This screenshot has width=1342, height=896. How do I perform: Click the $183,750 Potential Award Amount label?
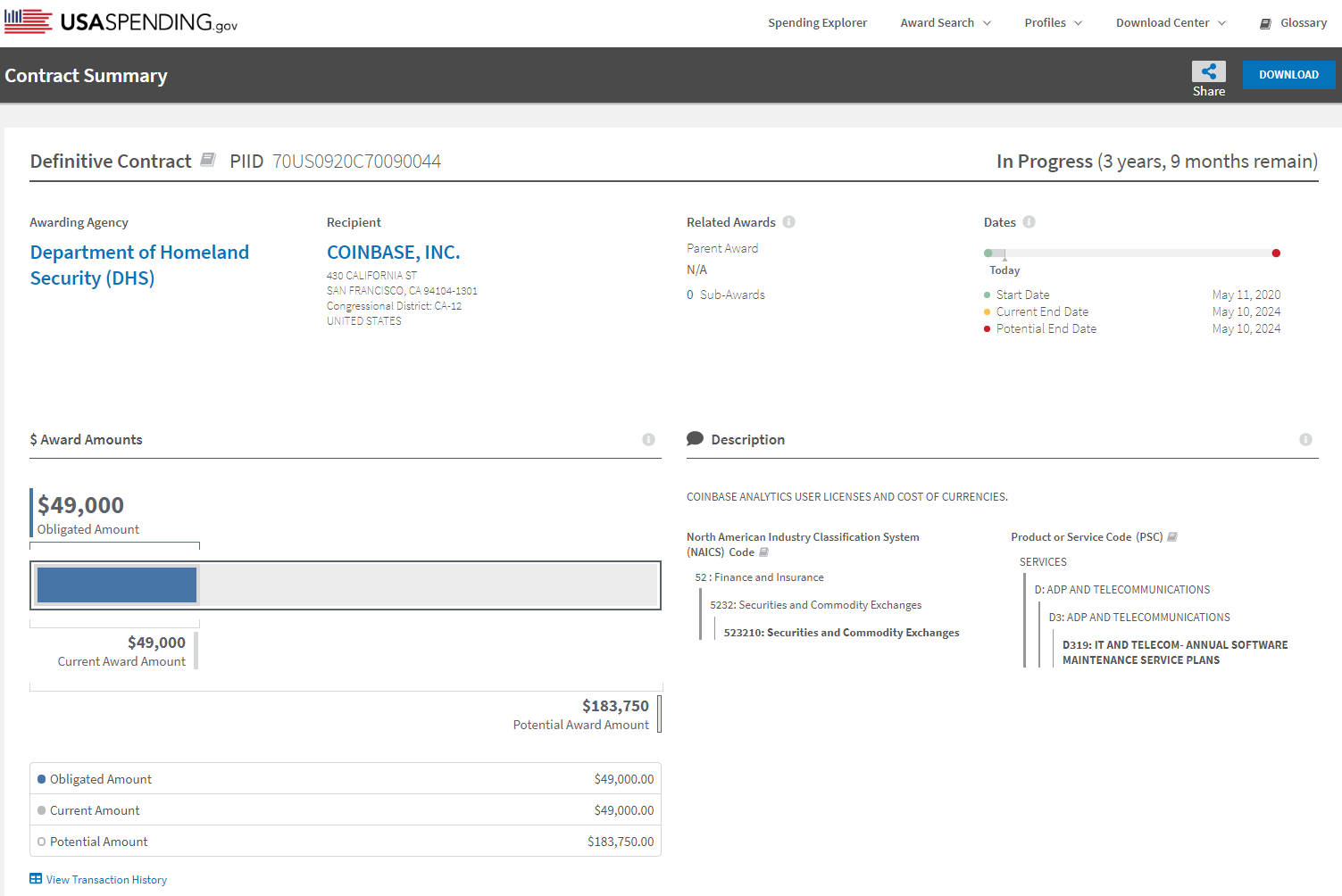pos(581,715)
